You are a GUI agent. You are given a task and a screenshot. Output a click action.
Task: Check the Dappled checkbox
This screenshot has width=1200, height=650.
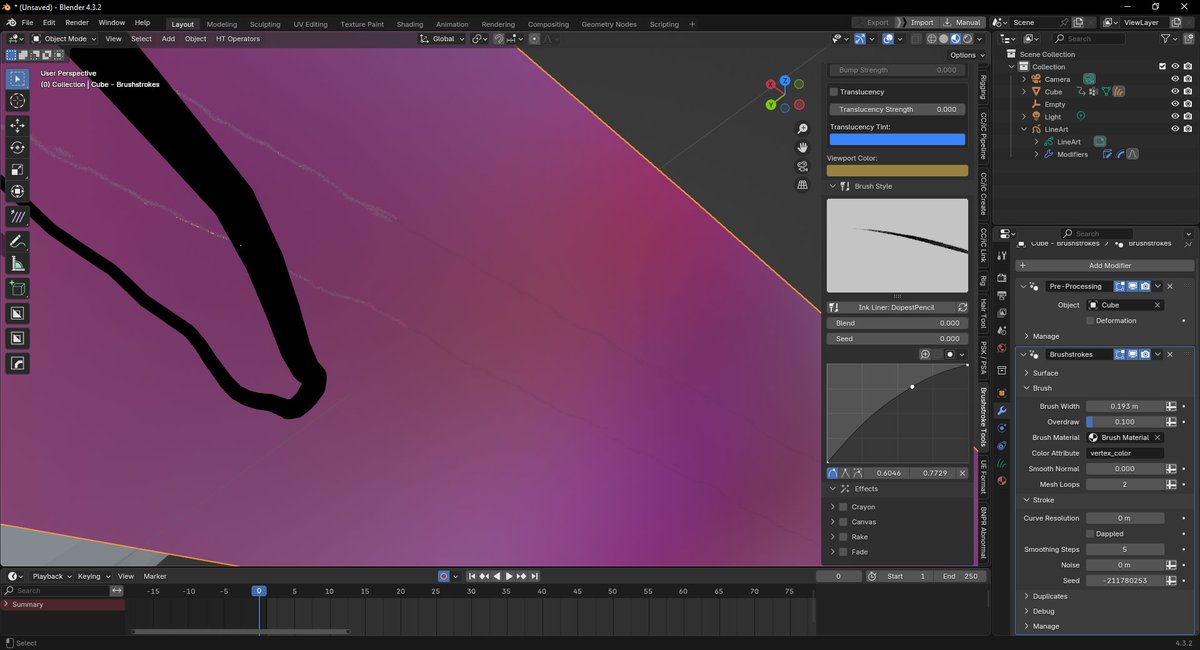point(1090,534)
